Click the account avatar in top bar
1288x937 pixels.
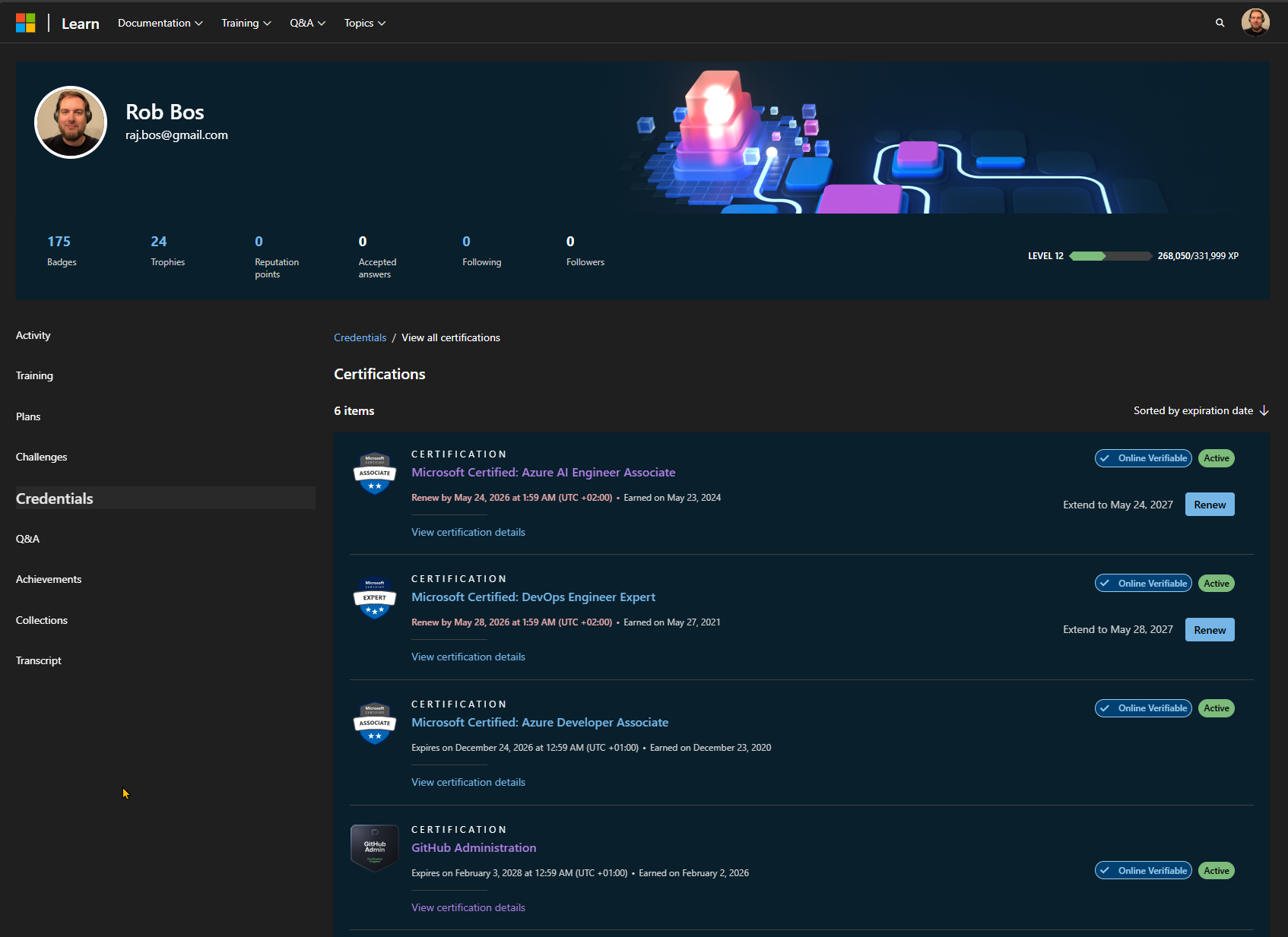coord(1255,23)
